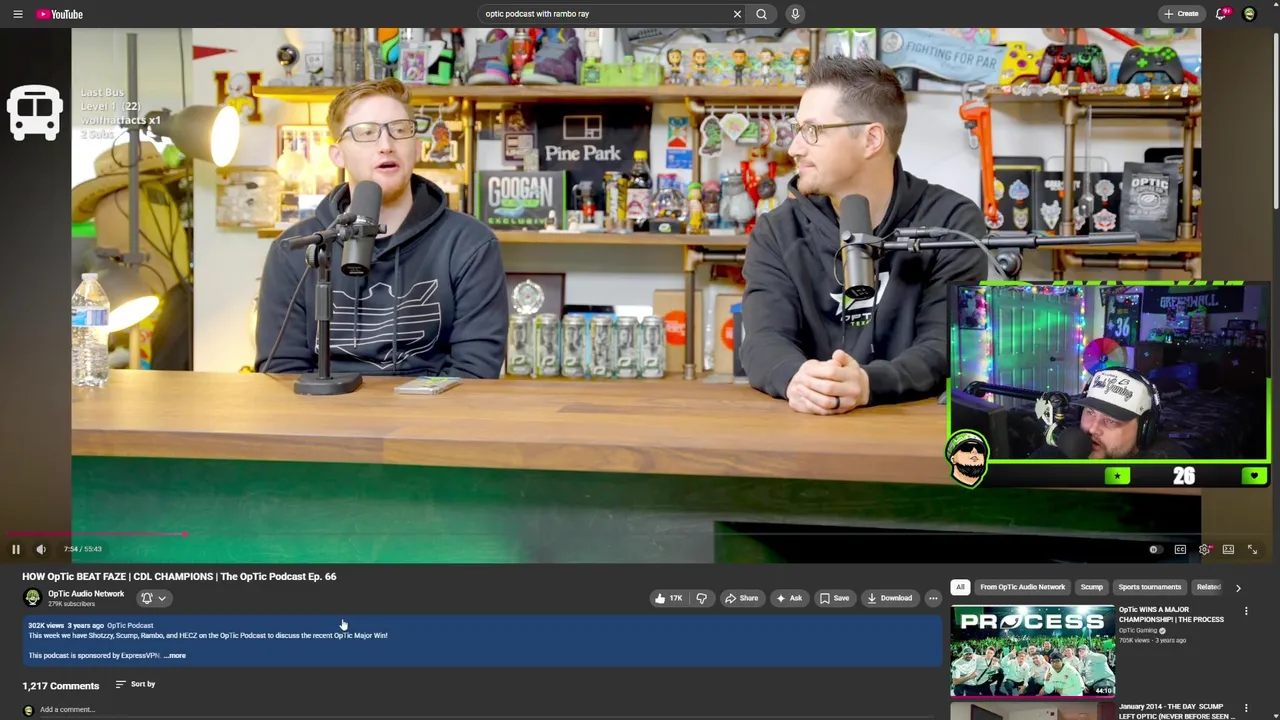Select the Sports tournaments chip
The height and width of the screenshot is (720, 1280).
1150,587
